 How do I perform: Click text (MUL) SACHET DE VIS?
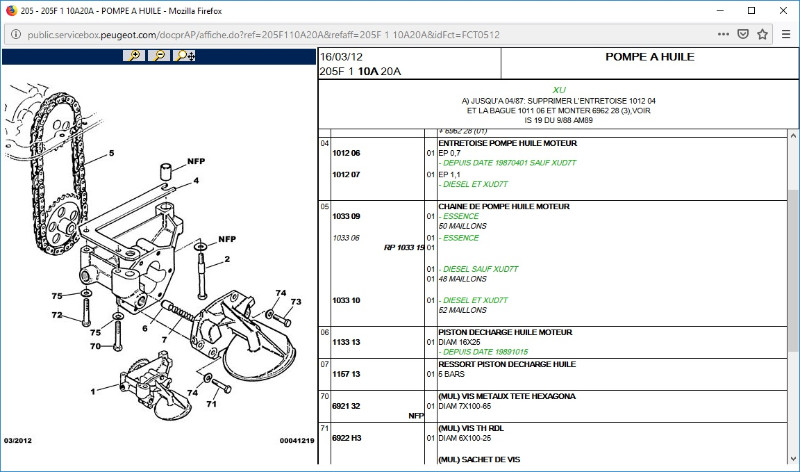click(x=479, y=460)
